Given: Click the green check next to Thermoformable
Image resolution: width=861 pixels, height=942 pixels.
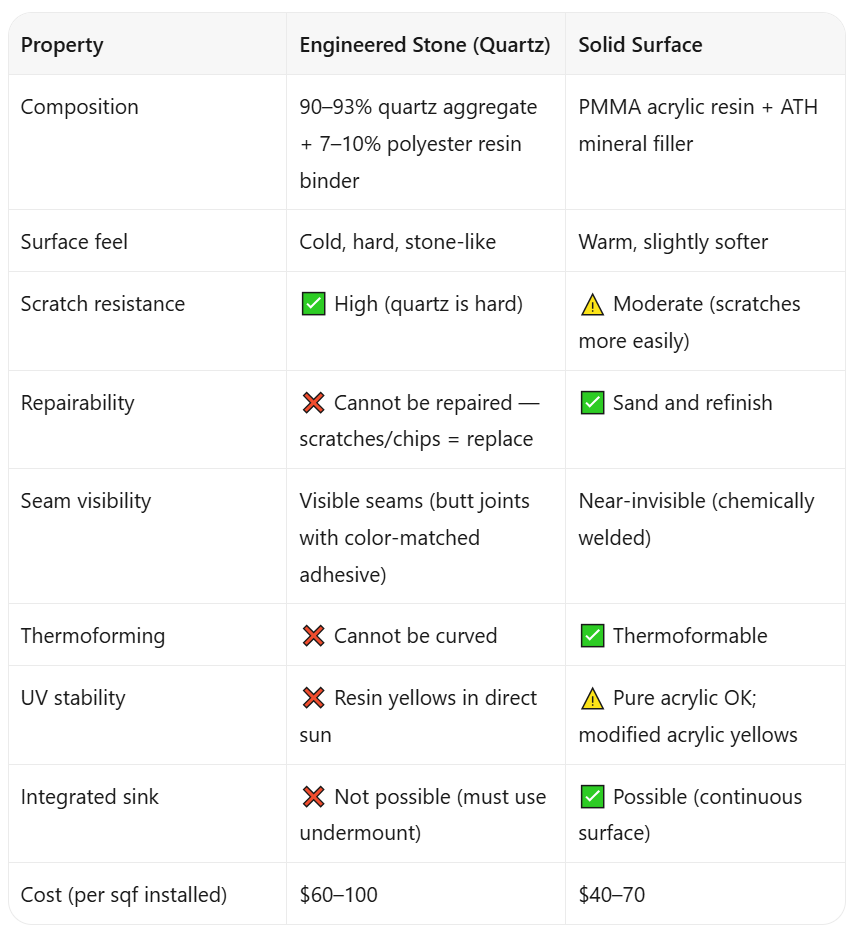Looking at the screenshot, I should (592, 636).
